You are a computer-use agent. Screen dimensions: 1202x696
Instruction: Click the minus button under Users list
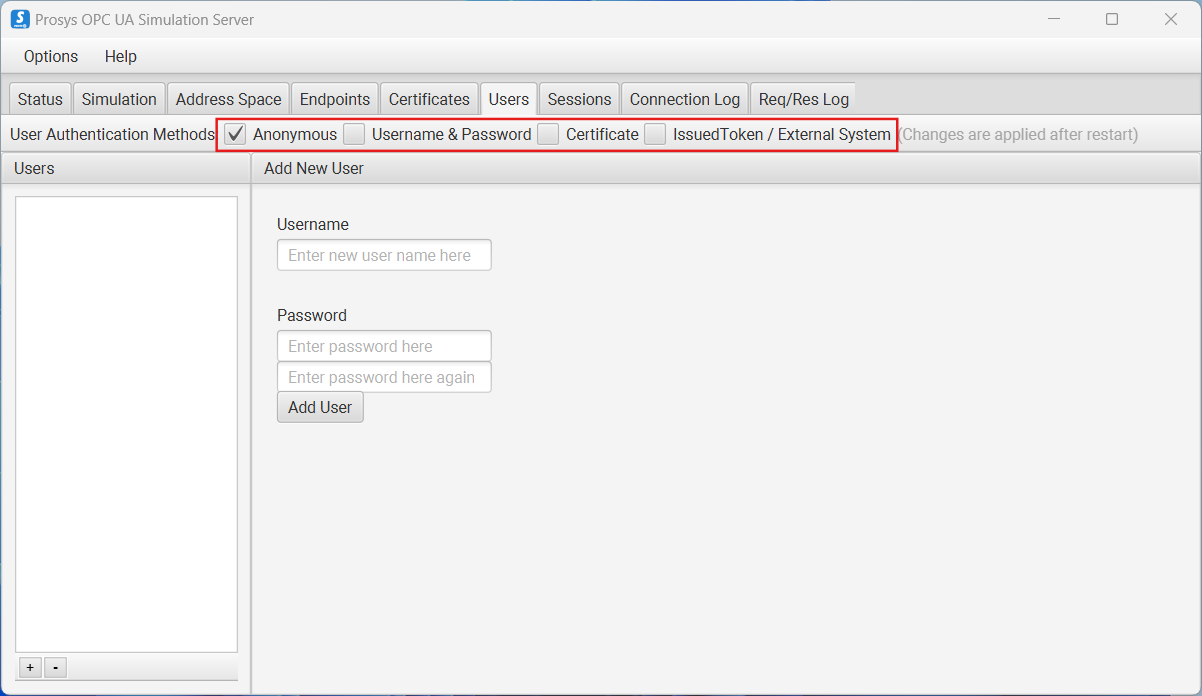pyautogui.click(x=55, y=667)
